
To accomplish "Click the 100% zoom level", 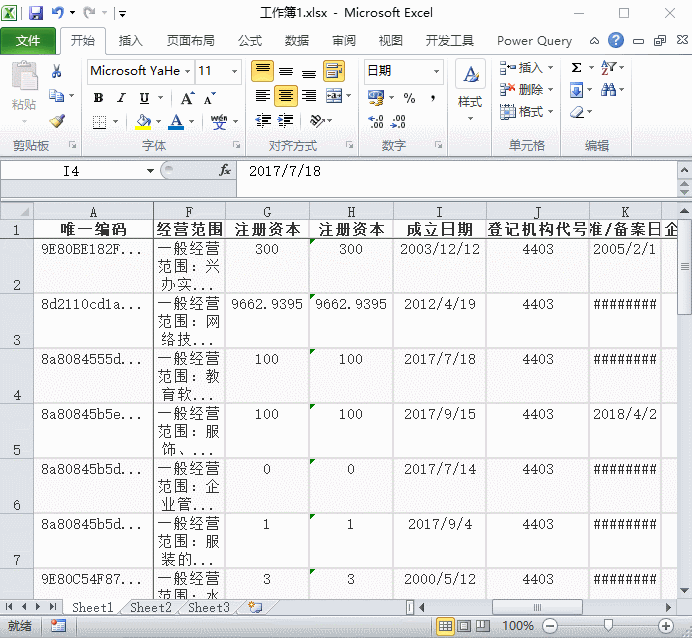I will click(518, 626).
